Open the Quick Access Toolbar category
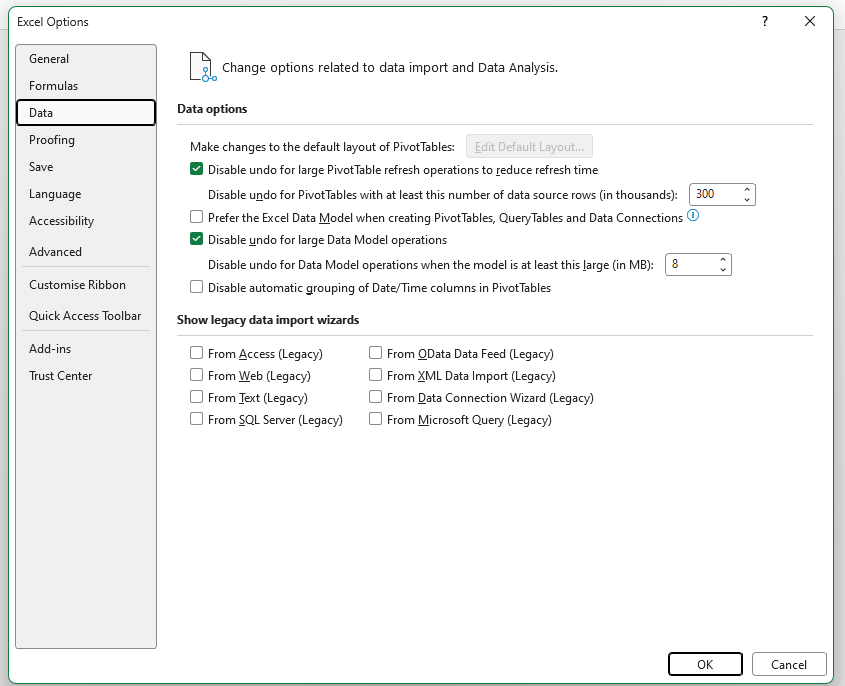The image size is (845, 686). 86,316
